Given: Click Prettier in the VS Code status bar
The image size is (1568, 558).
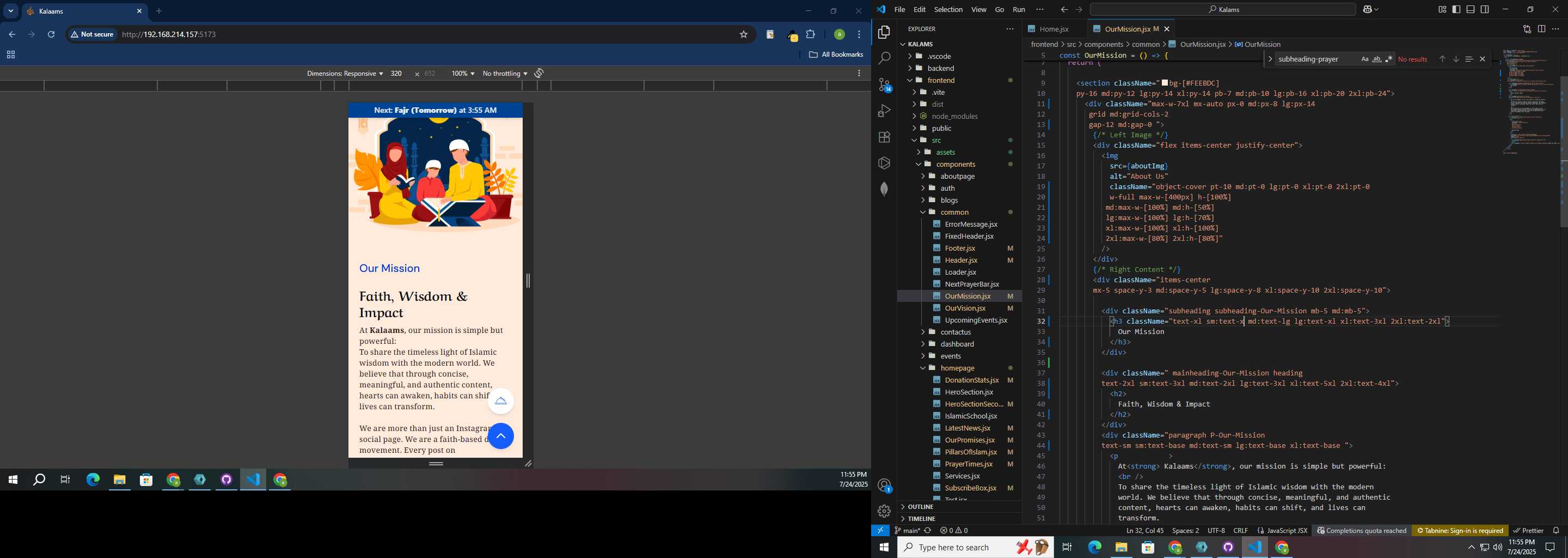Looking at the screenshot, I should (1528, 531).
